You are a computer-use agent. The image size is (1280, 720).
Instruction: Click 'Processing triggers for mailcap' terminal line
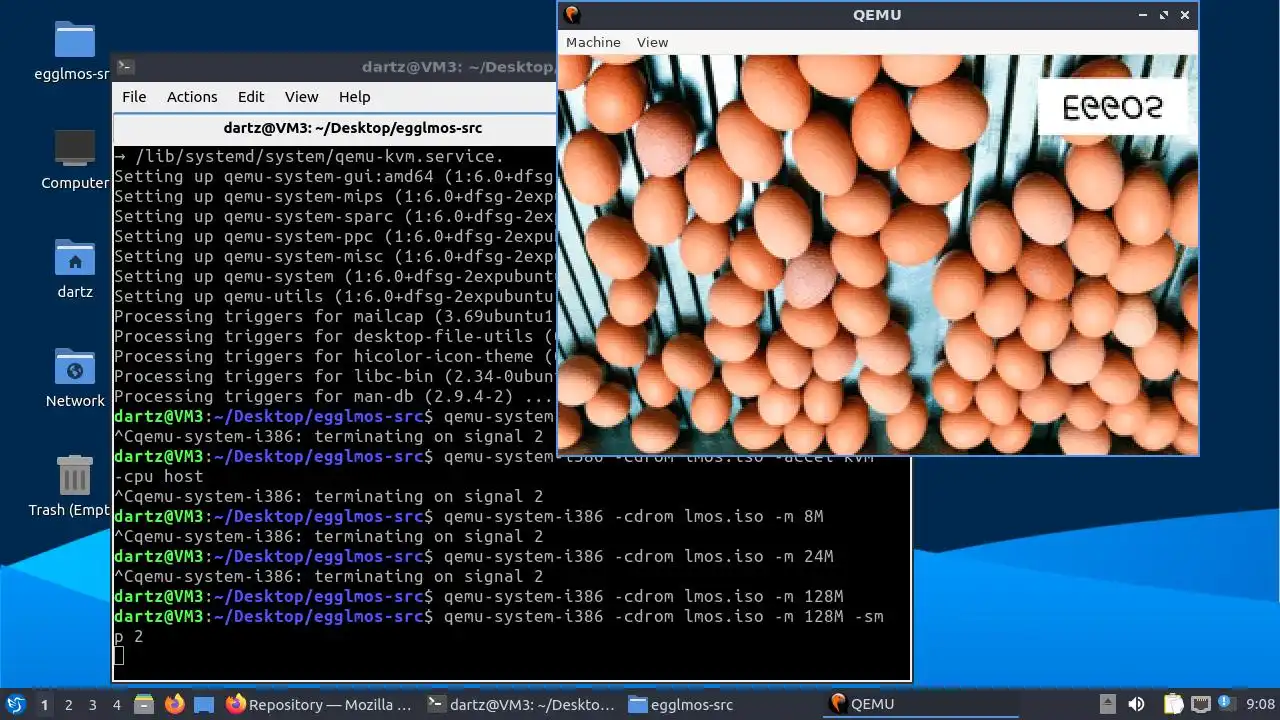pos(334,316)
